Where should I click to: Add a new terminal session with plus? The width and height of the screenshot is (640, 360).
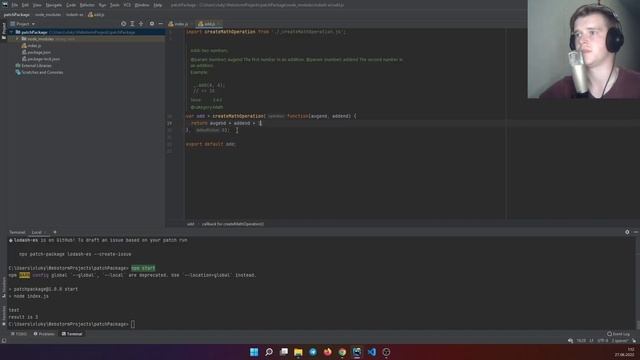pyautogui.click(x=55, y=232)
